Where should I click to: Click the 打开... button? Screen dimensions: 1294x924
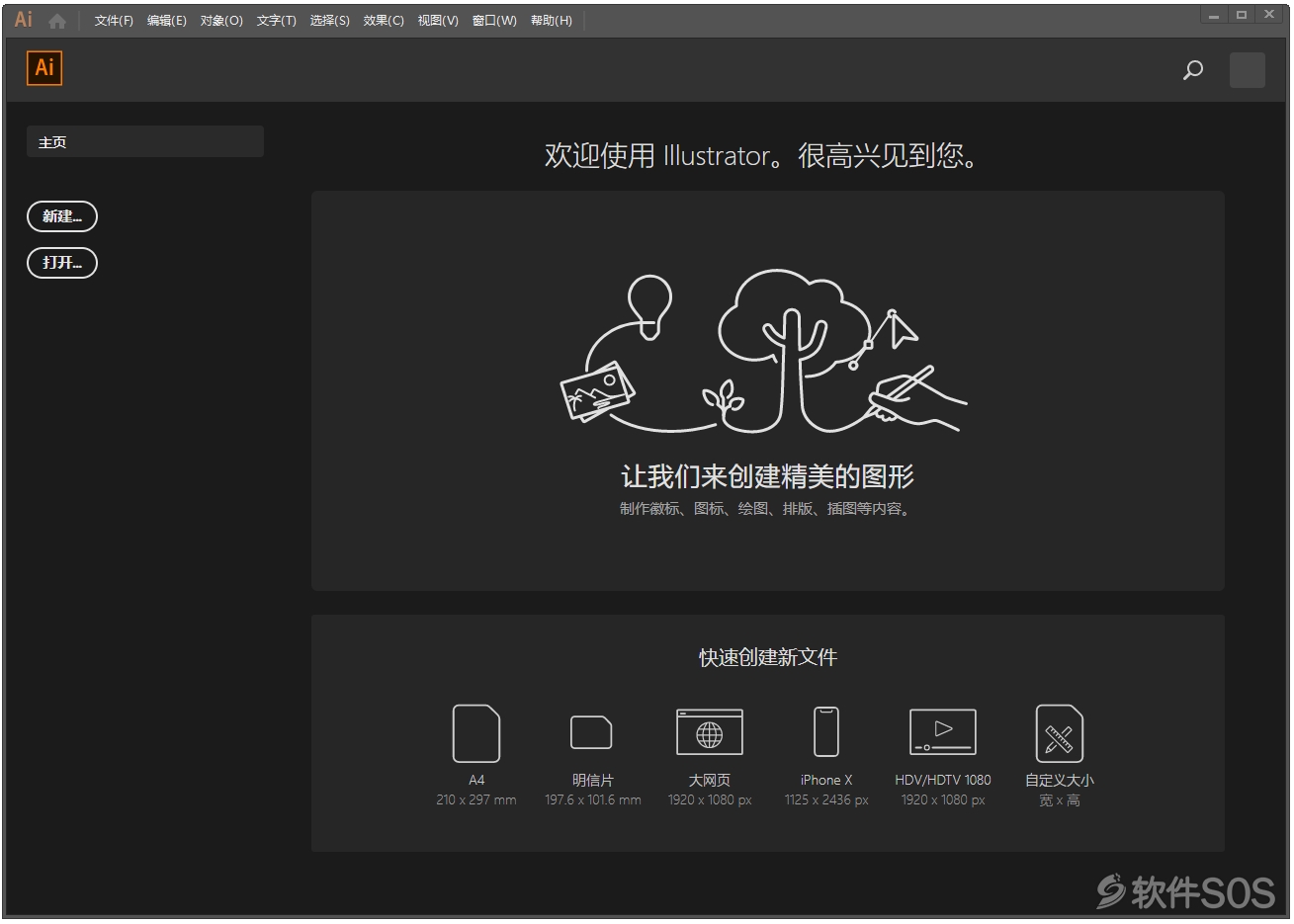tap(62, 263)
